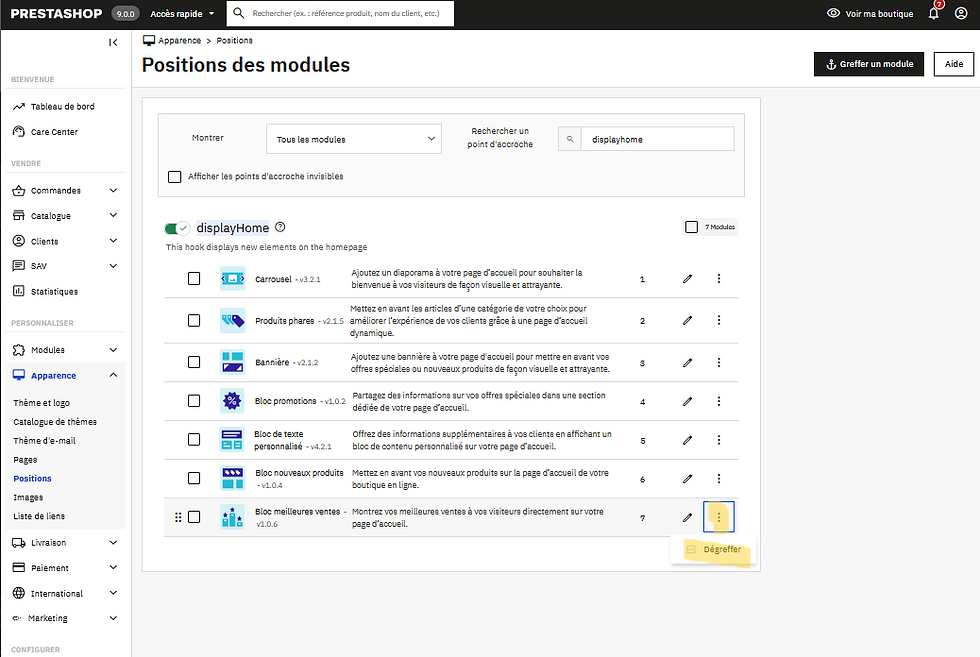The width and height of the screenshot is (980, 657).
Task: Check the Bannière module checkbox
Action: coord(194,363)
